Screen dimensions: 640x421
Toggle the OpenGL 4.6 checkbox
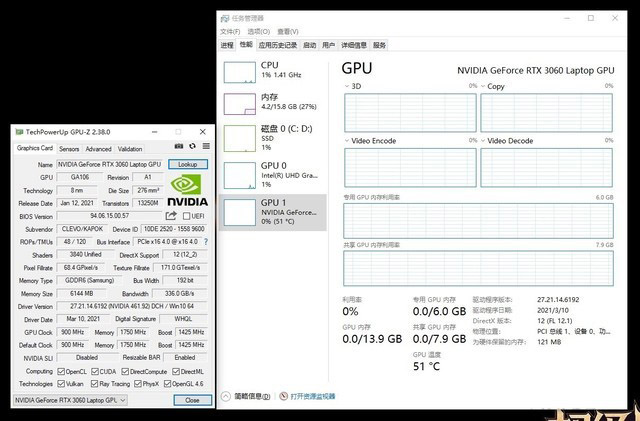point(167,384)
